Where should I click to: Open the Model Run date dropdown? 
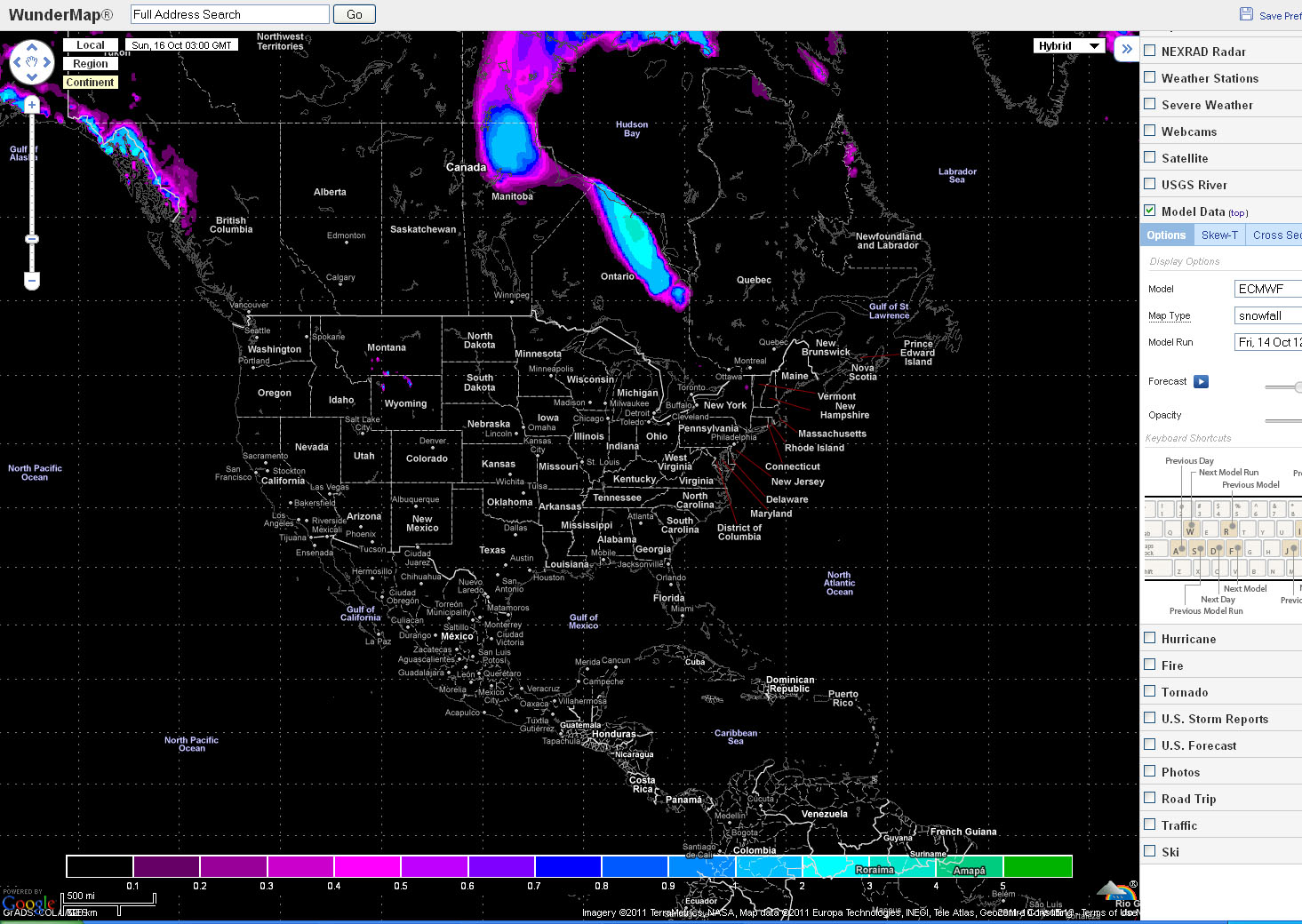(1268, 342)
